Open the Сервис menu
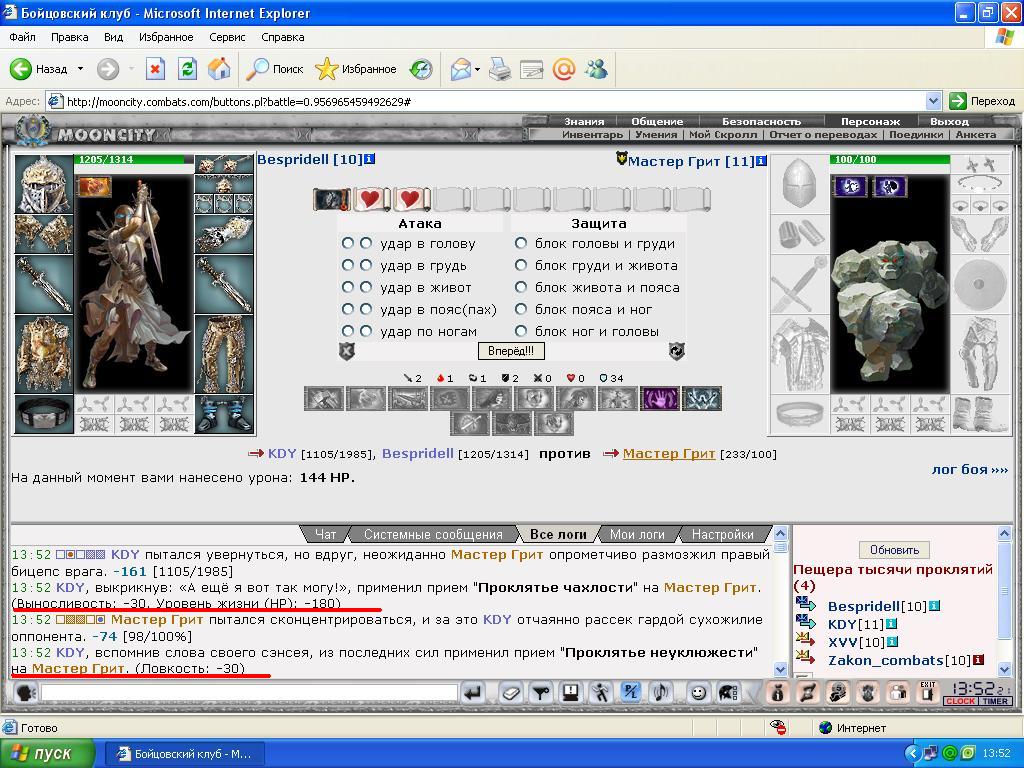The width and height of the screenshot is (1024, 768). [x=227, y=37]
